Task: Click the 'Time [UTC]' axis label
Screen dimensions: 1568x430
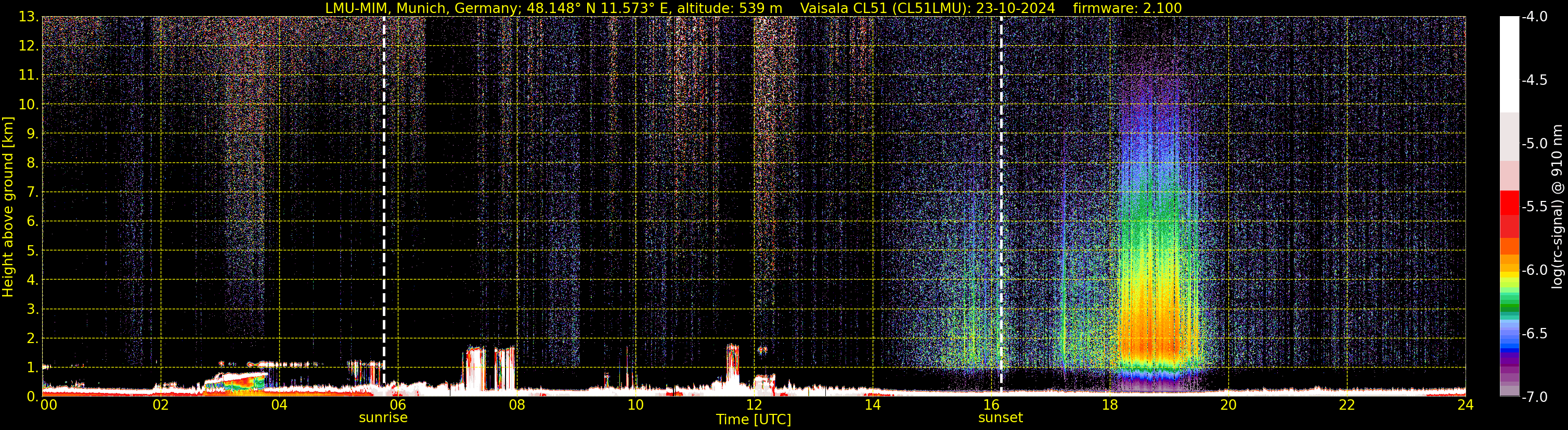Action: (x=754, y=420)
